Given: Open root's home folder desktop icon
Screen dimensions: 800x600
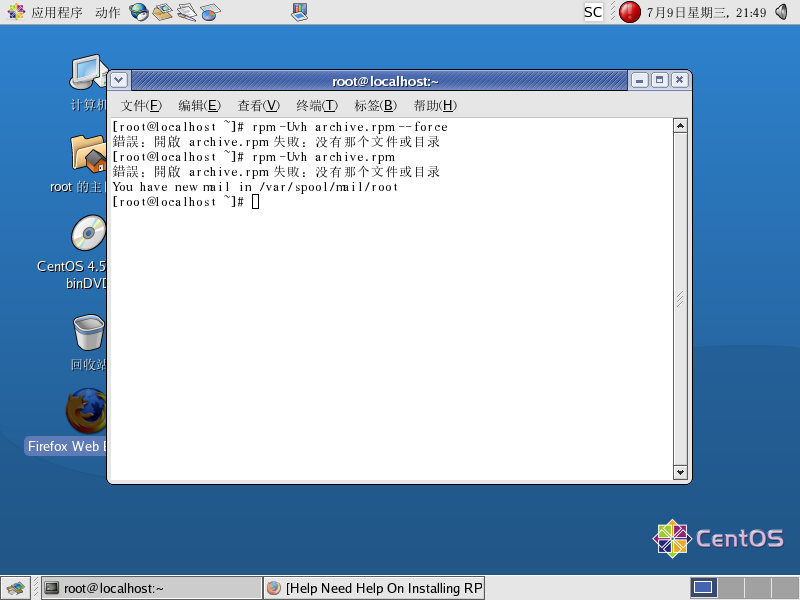Looking at the screenshot, I should (x=88, y=155).
